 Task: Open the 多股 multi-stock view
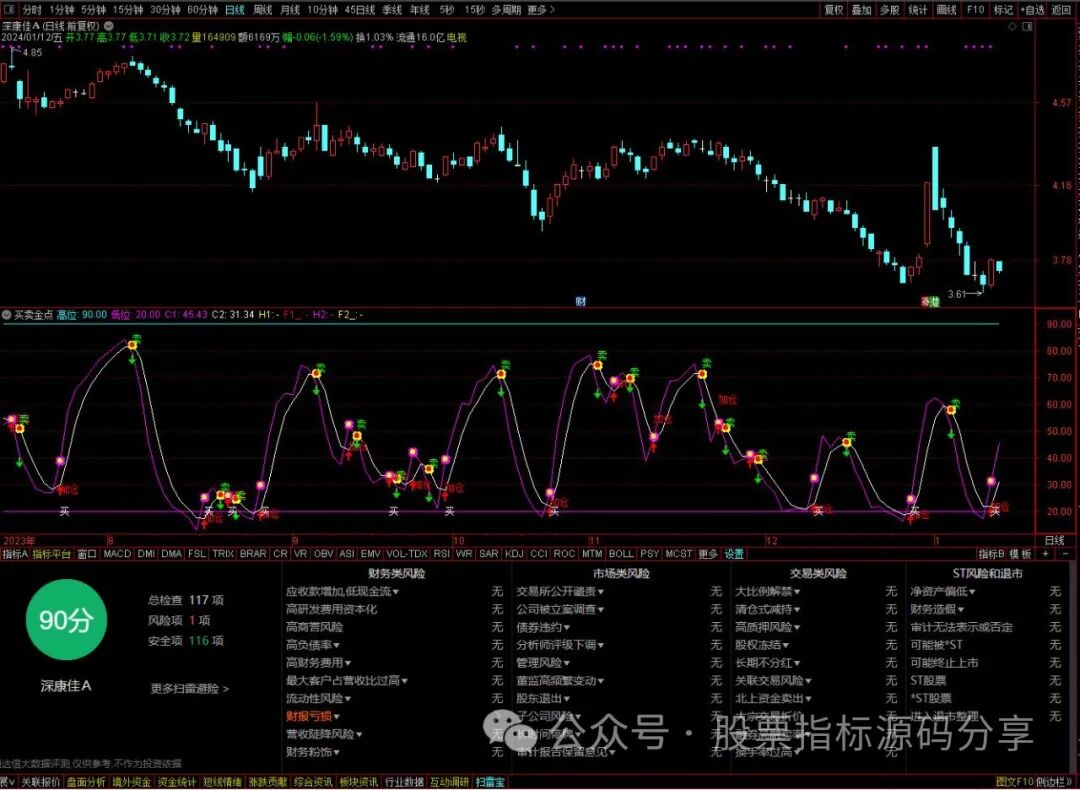pos(890,10)
